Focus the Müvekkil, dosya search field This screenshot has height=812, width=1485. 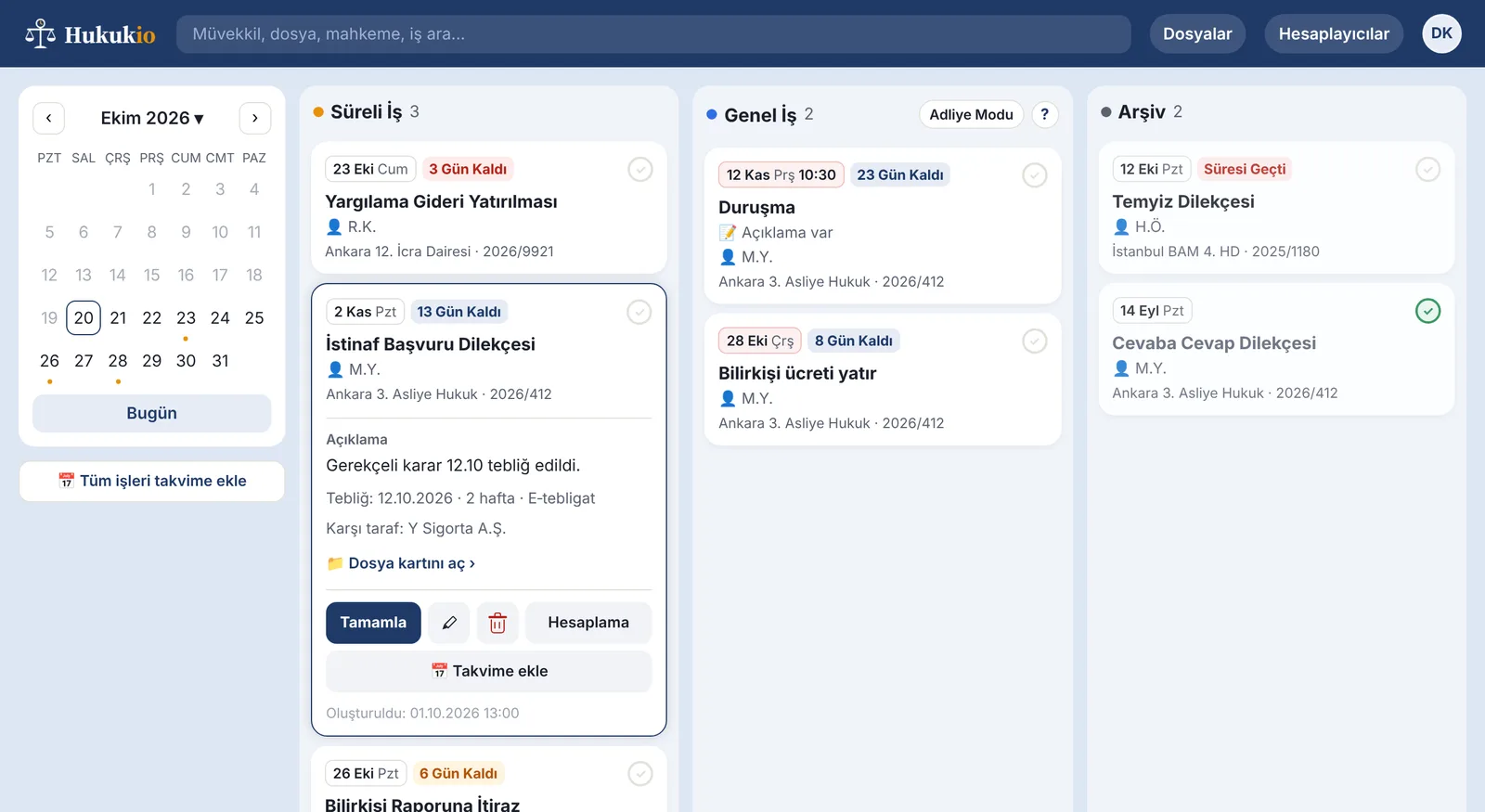tap(653, 33)
